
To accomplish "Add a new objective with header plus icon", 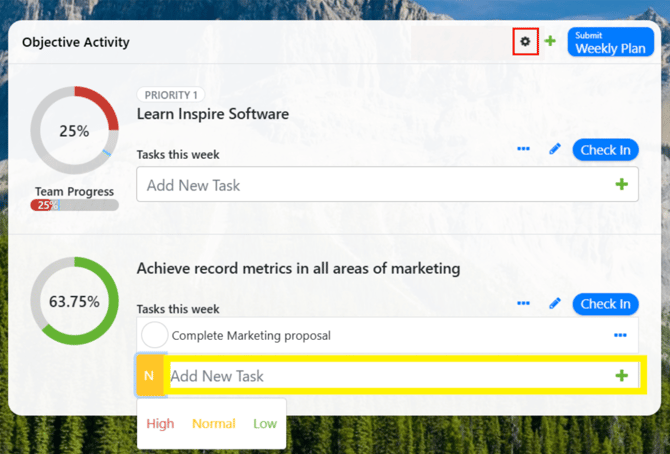I will [x=550, y=41].
